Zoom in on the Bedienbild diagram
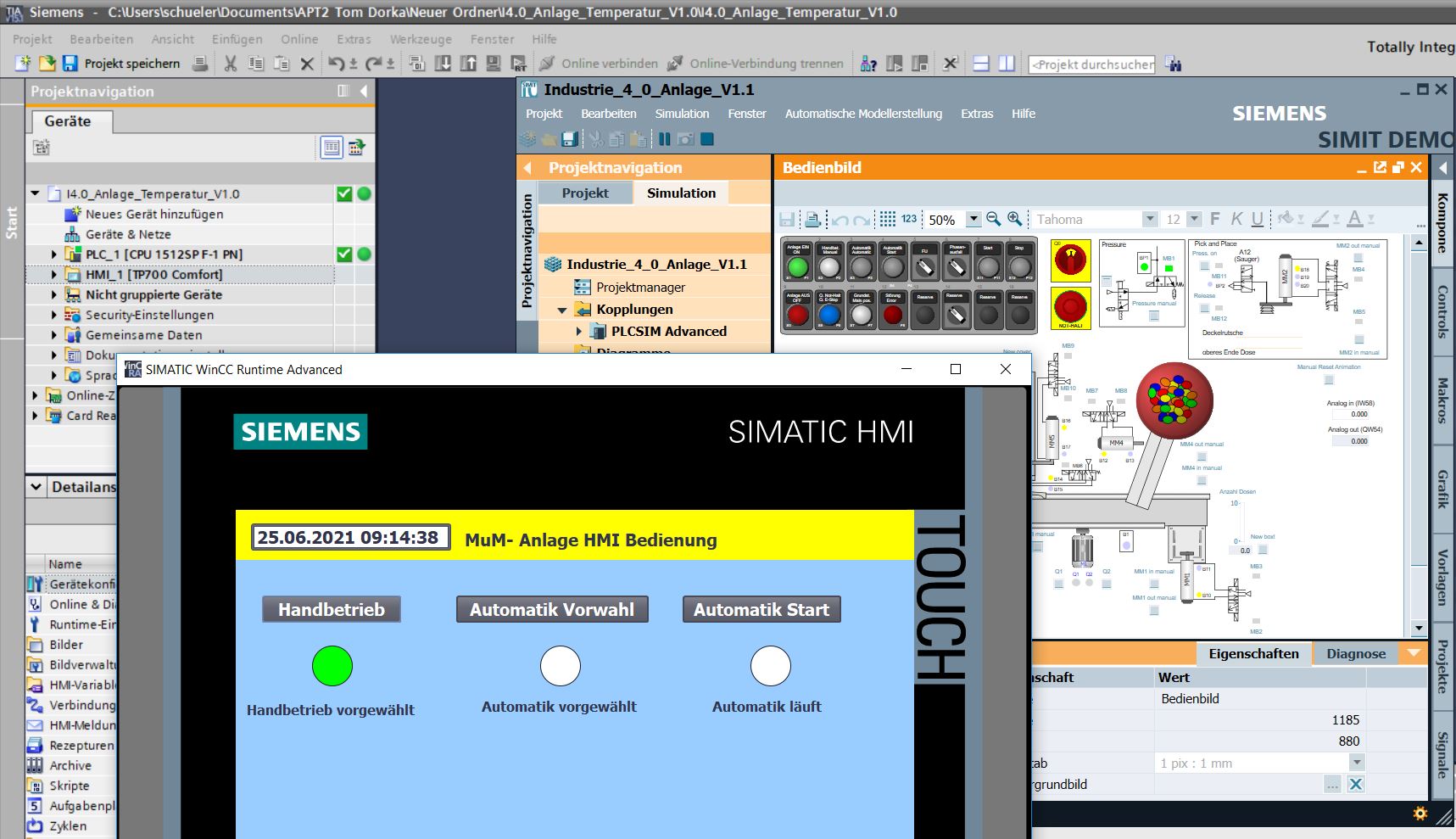The height and width of the screenshot is (839, 1456). [1014, 220]
